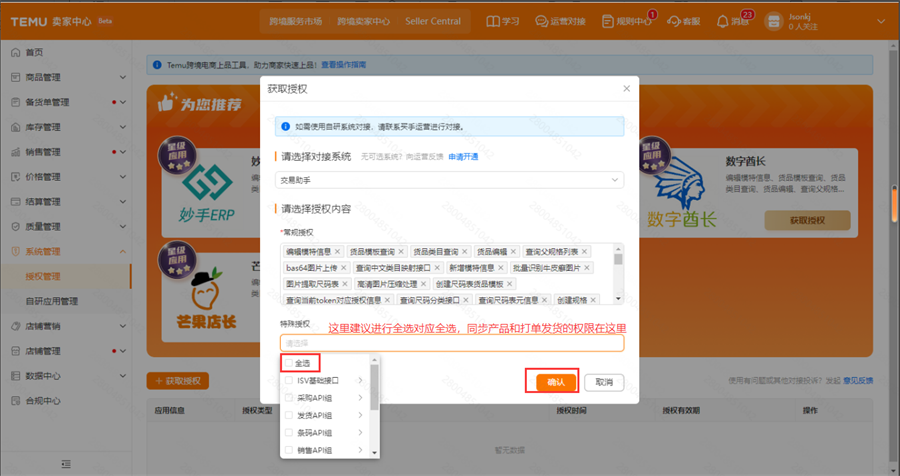Click the 价格管理 sidebar icon
The height and width of the screenshot is (476, 900).
[x=15, y=177]
